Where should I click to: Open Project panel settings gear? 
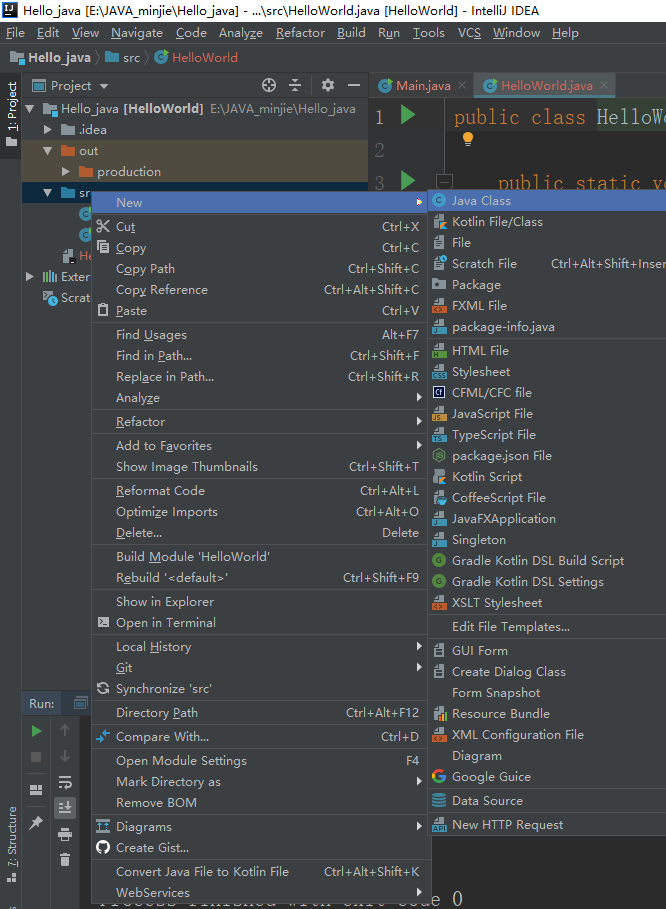pyautogui.click(x=327, y=85)
